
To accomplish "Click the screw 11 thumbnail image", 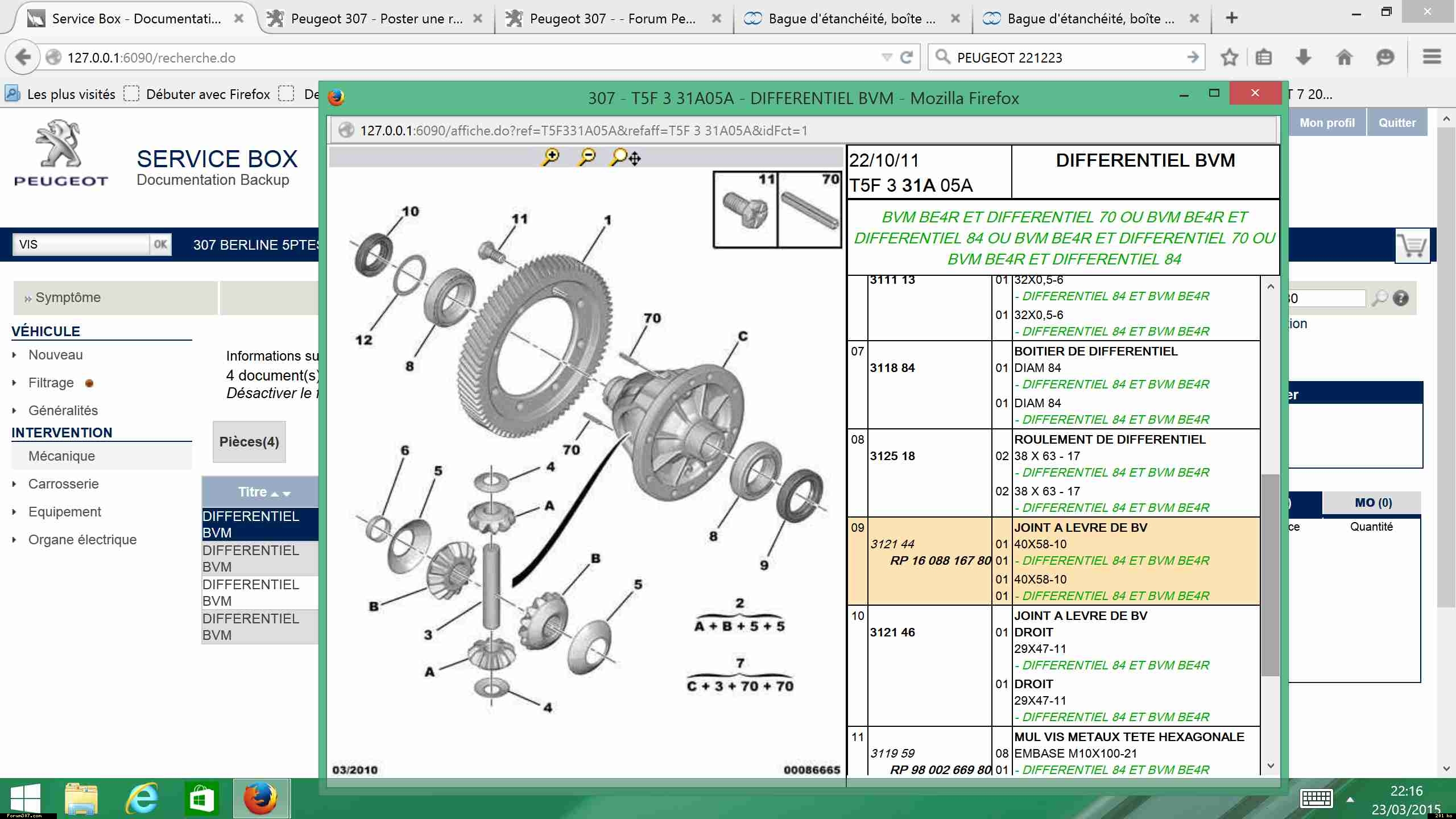I will point(746,210).
